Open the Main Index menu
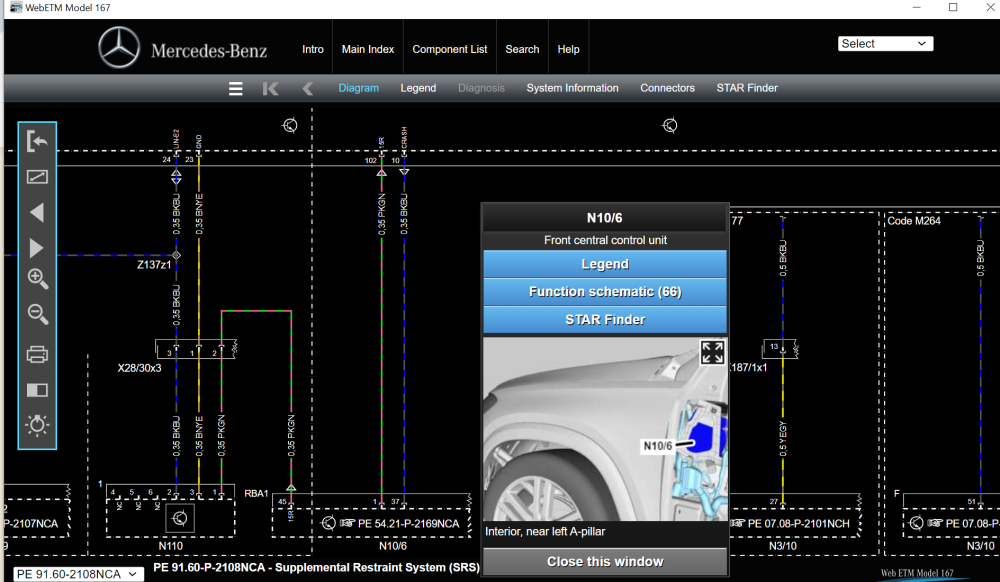Image resolution: width=1000 pixels, height=582 pixels. (x=368, y=49)
